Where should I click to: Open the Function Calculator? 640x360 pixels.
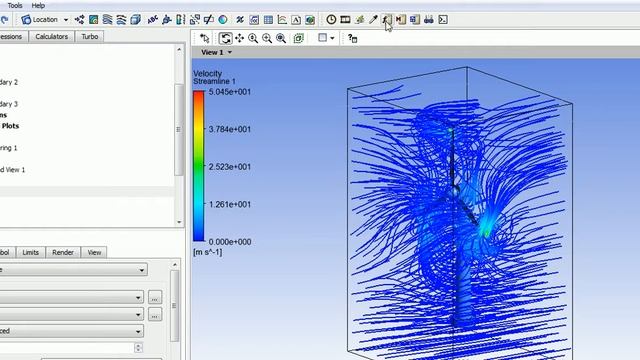tap(387, 20)
